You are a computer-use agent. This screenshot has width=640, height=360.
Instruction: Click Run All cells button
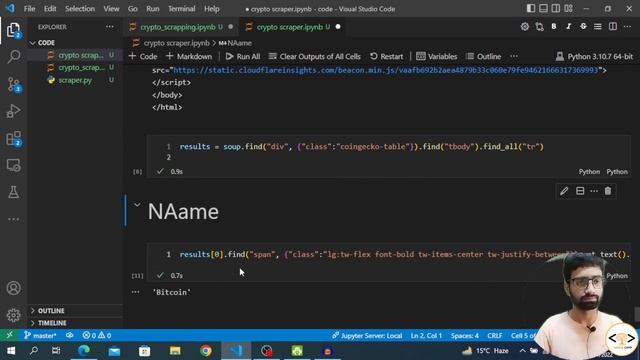243,56
